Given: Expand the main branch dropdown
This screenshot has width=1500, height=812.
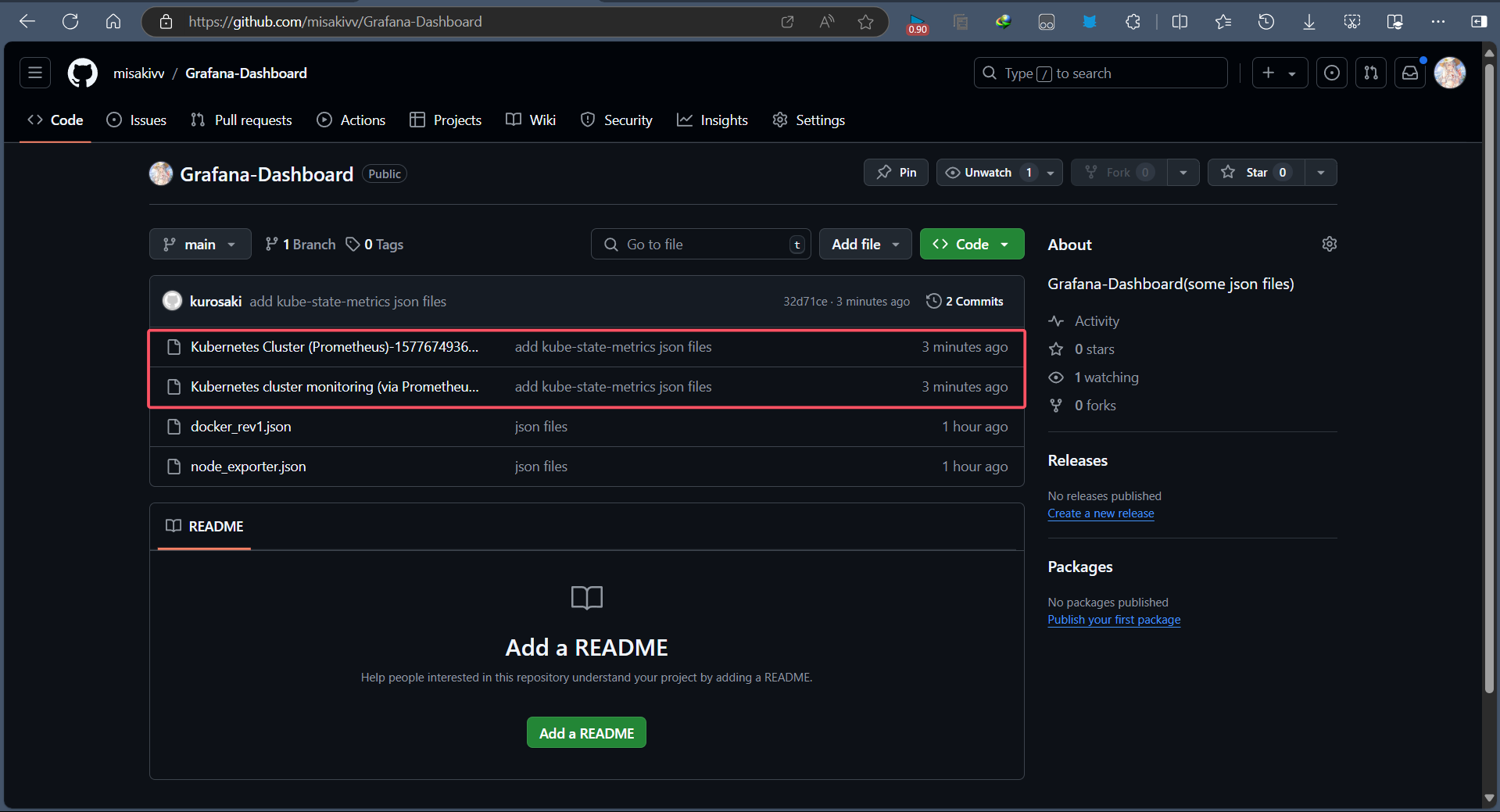Looking at the screenshot, I should click(x=200, y=245).
